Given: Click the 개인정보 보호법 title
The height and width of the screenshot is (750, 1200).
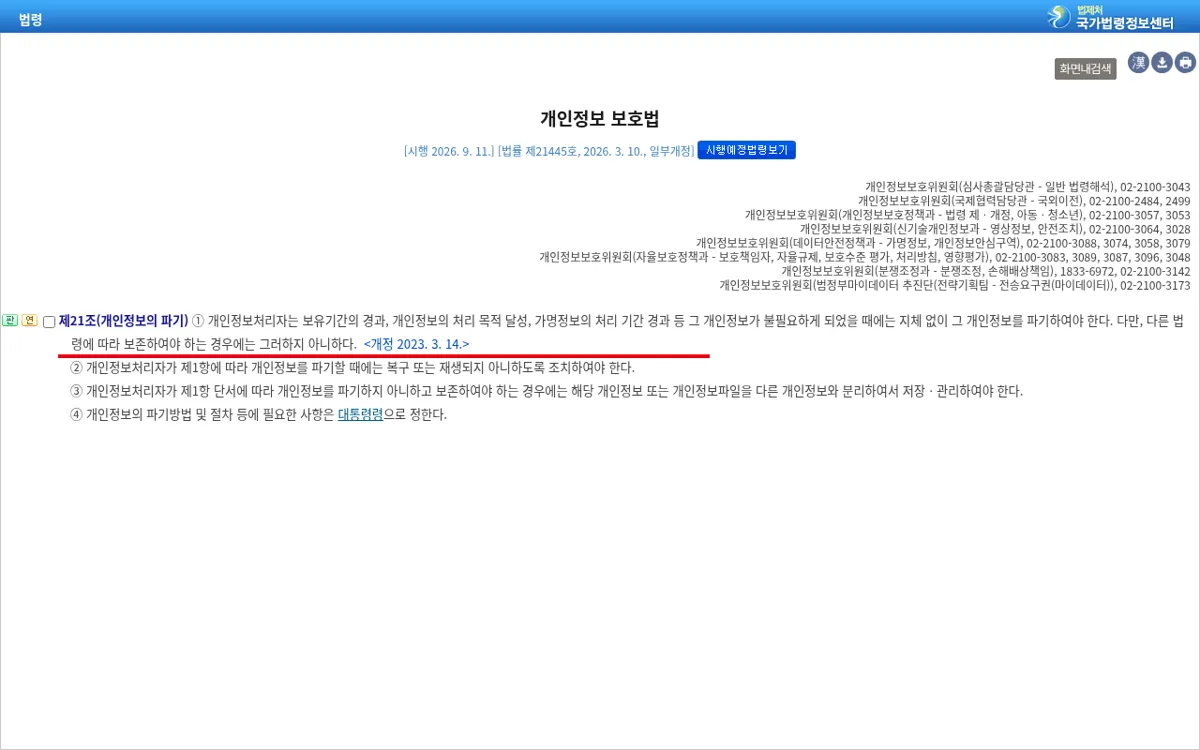Looking at the screenshot, I should 600,118.
